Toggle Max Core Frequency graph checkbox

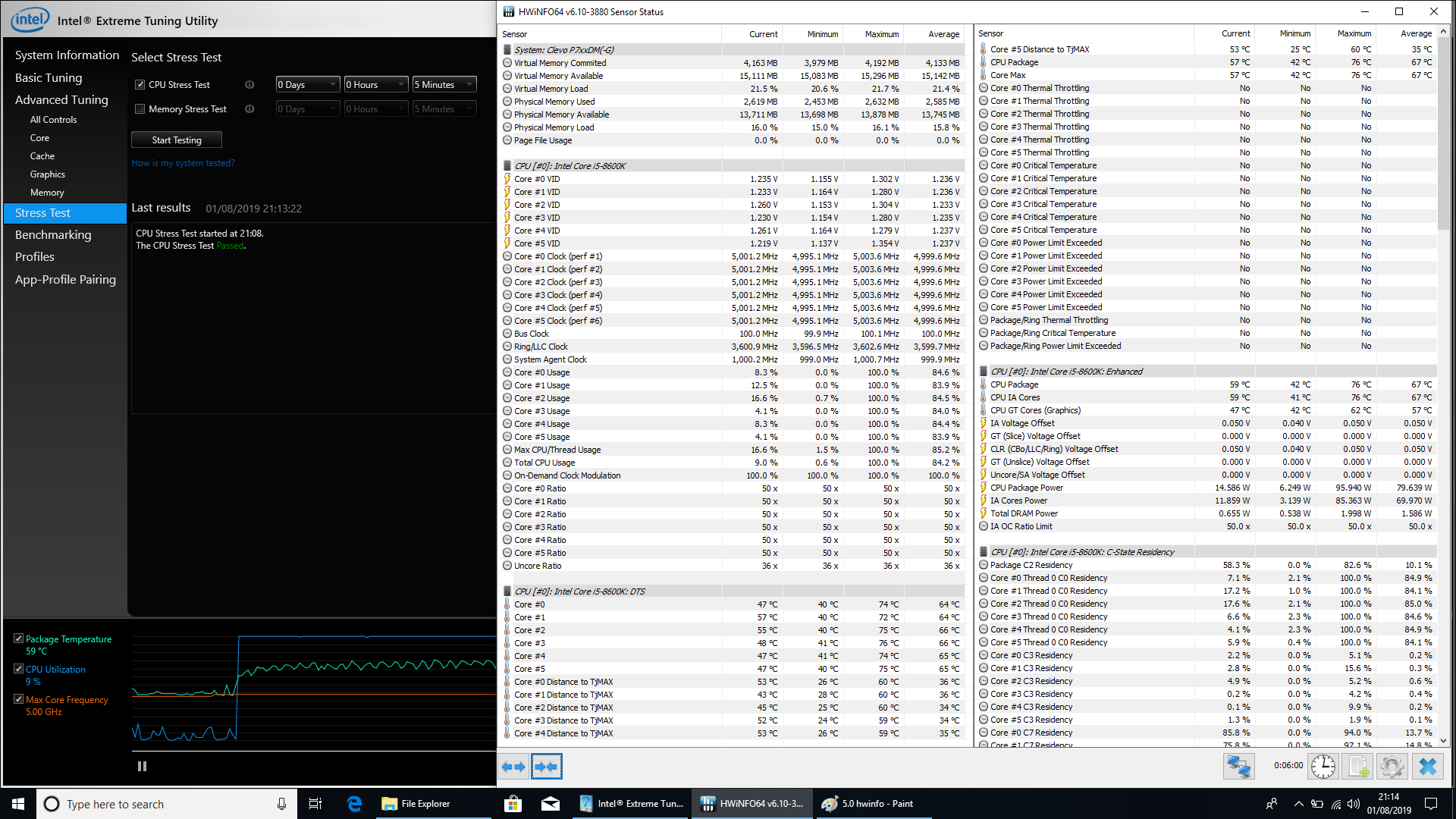coord(18,699)
